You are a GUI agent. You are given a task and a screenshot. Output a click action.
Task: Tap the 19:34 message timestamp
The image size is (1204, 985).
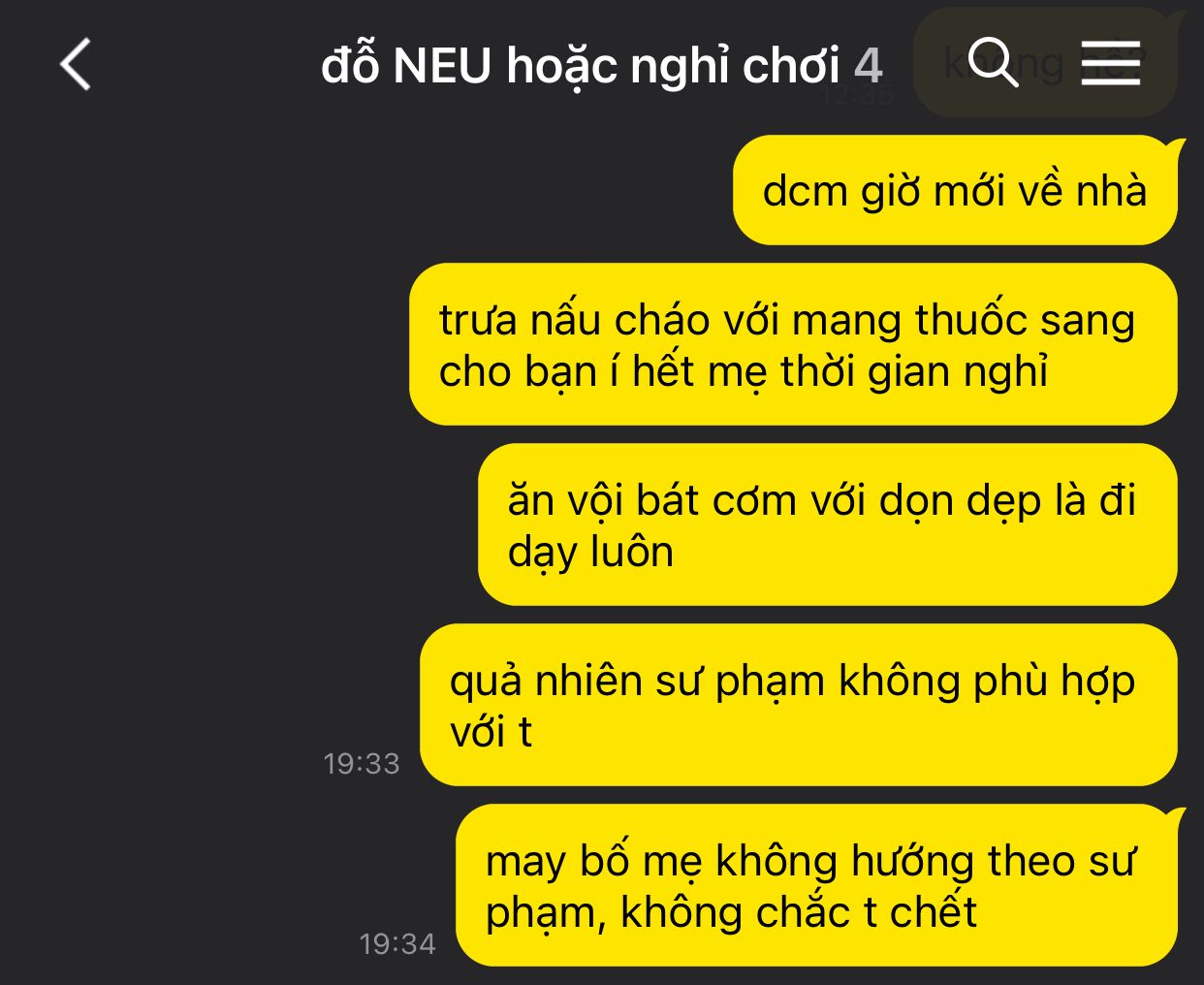tap(397, 944)
